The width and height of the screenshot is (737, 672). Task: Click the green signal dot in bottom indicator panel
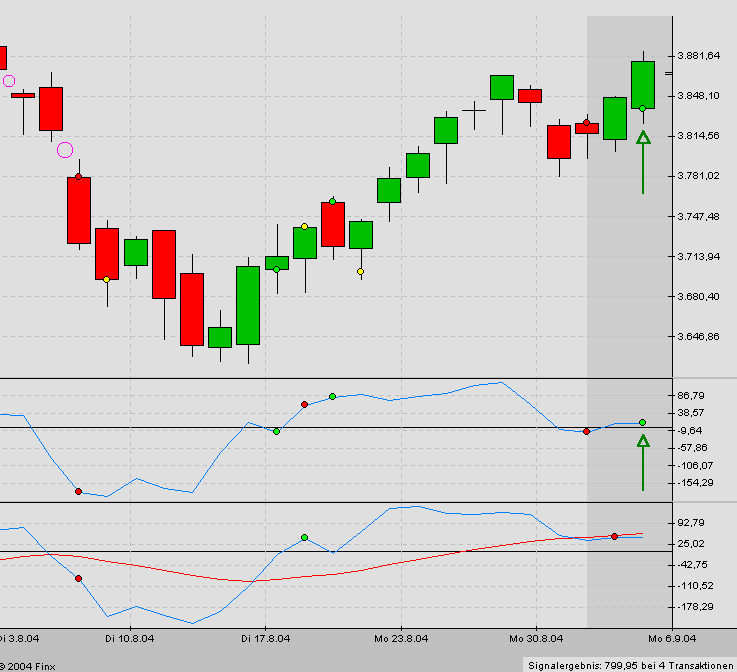point(305,538)
